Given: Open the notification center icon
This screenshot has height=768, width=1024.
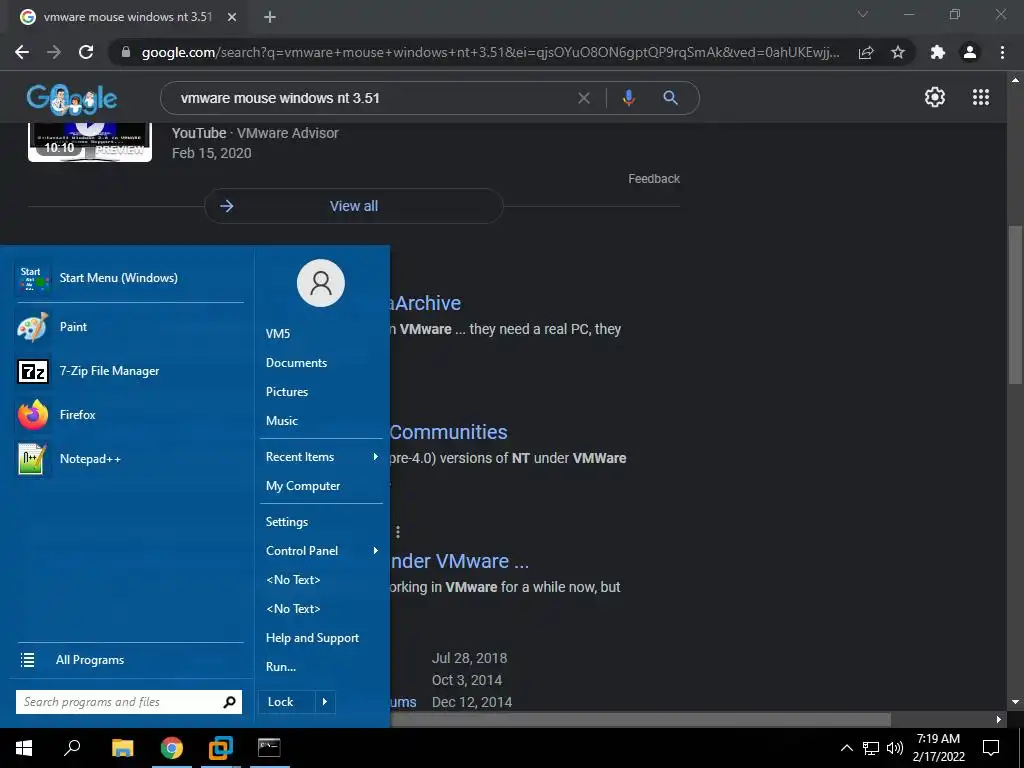Looking at the screenshot, I should point(991,748).
